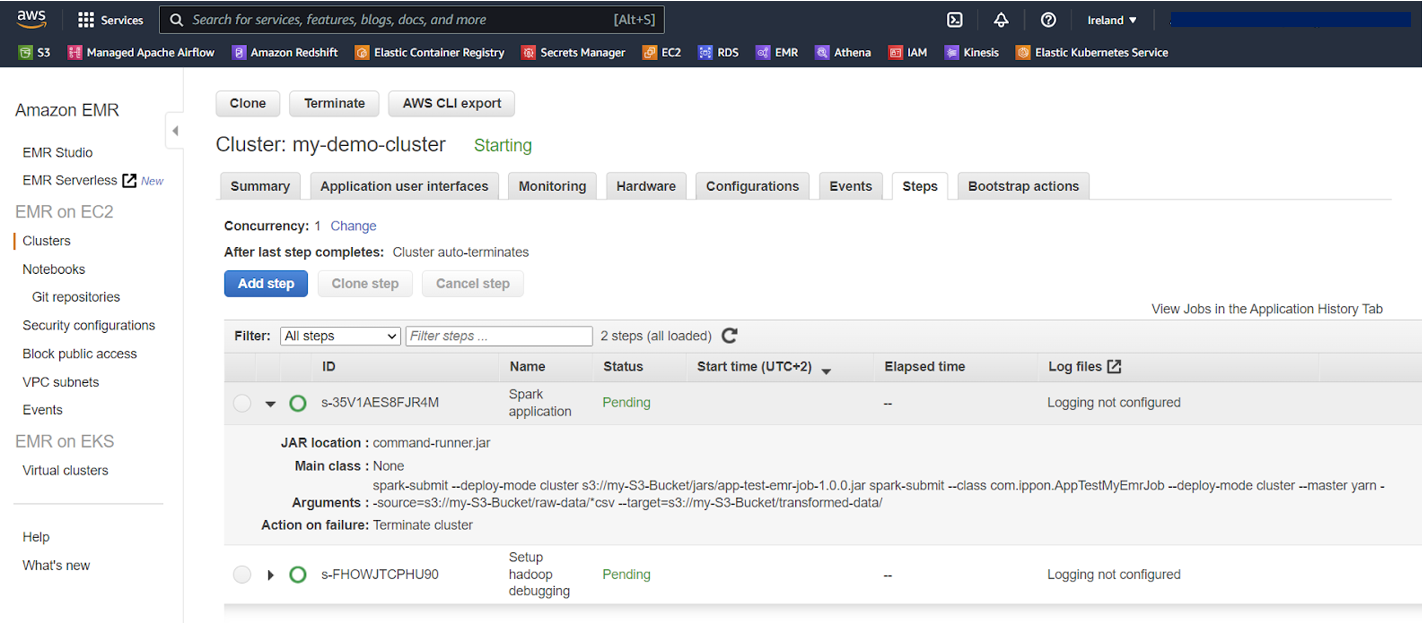
Task: Expand the Setup hadoop debugging step
Action: click(x=270, y=575)
